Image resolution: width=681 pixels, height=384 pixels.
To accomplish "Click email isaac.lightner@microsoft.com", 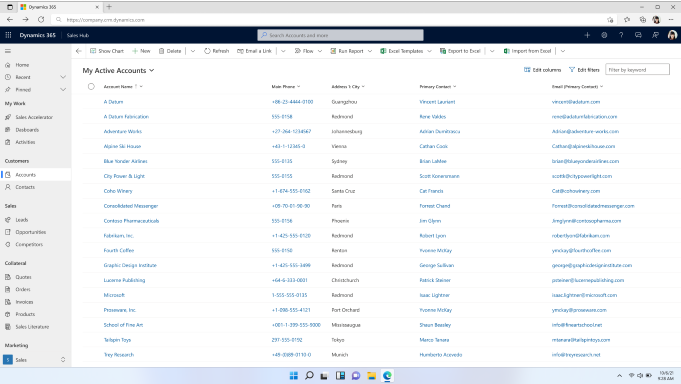I will point(584,295).
